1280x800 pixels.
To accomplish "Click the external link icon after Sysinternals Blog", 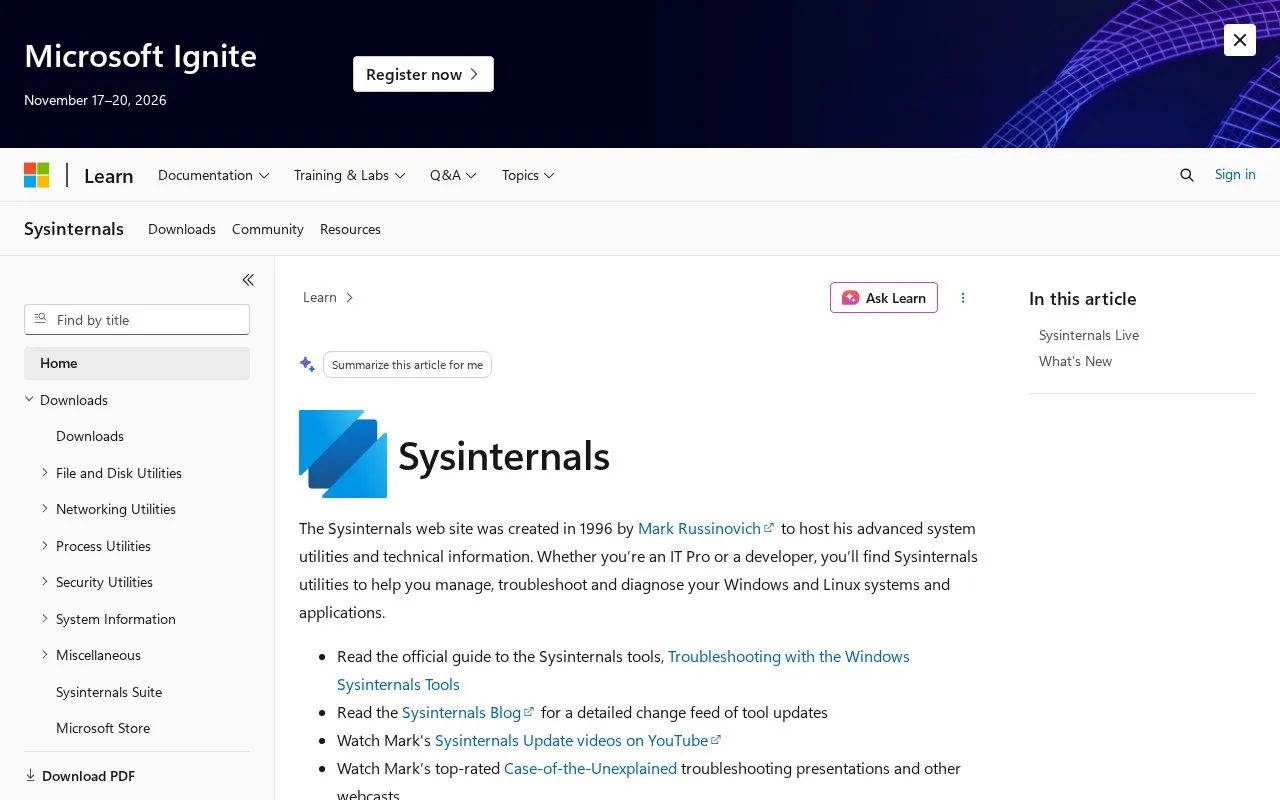I will coord(529,712).
